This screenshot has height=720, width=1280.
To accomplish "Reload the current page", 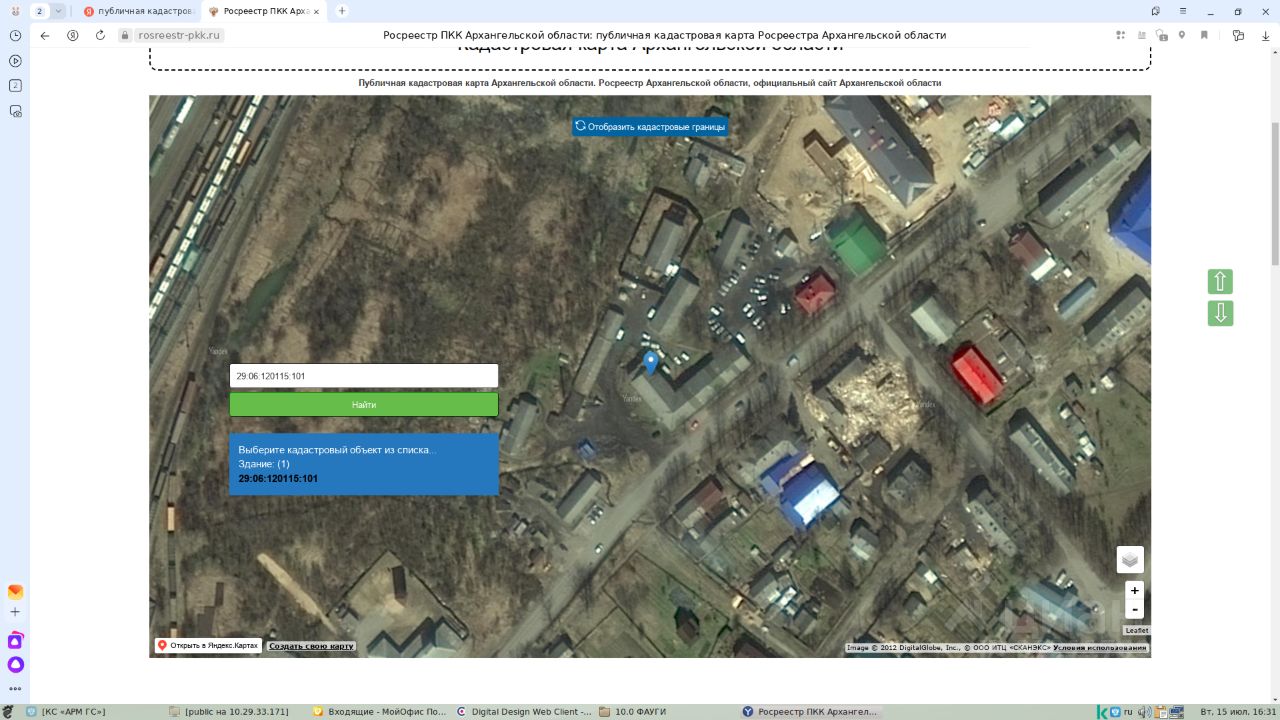I will click(x=100, y=35).
